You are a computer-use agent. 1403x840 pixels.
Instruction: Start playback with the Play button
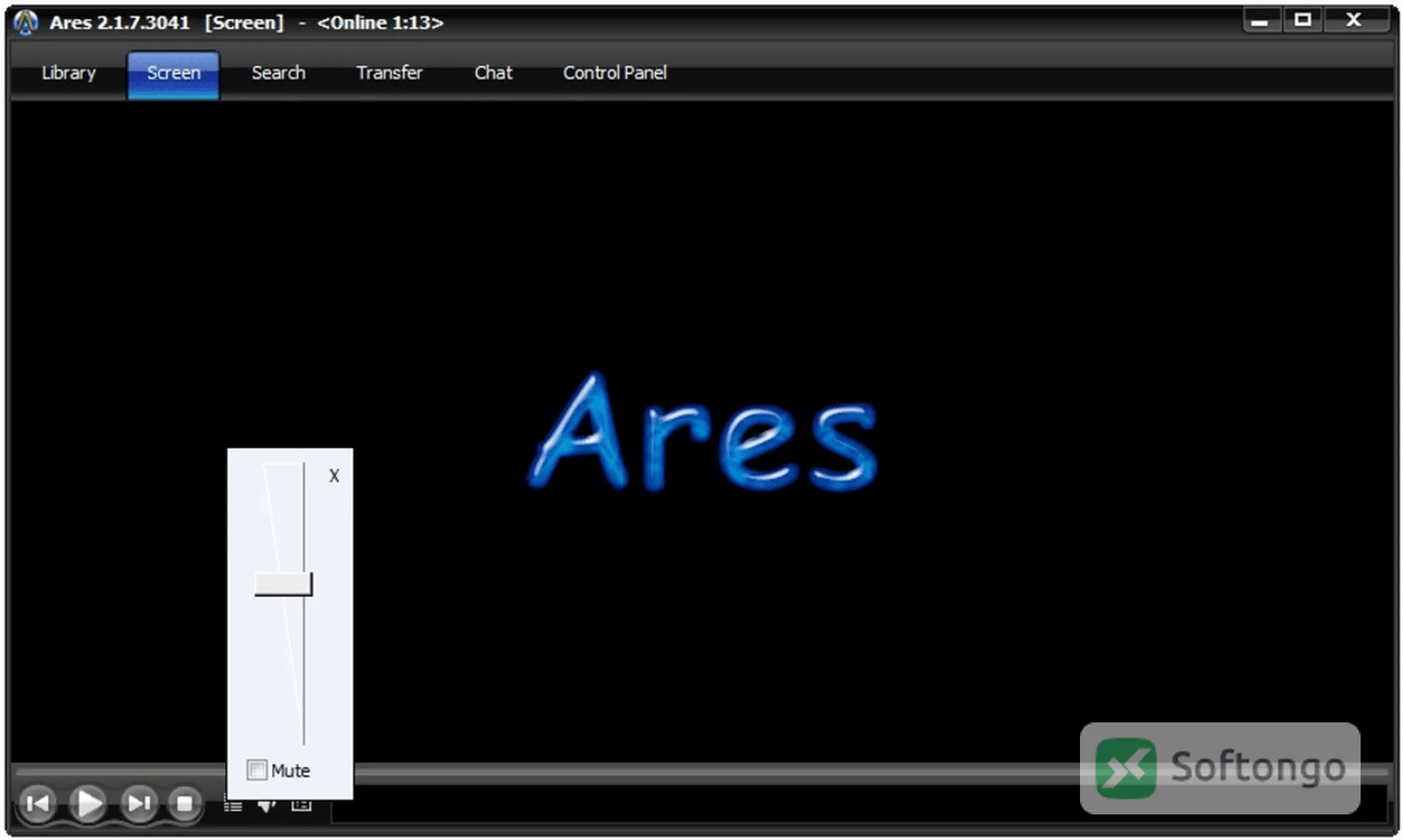click(x=88, y=803)
